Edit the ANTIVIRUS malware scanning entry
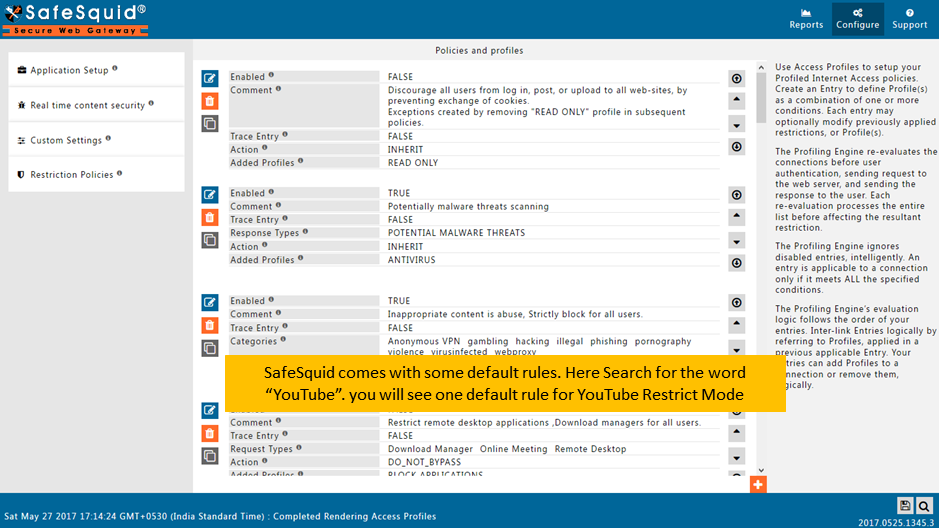The height and width of the screenshot is (528, 939). point(210,195)
